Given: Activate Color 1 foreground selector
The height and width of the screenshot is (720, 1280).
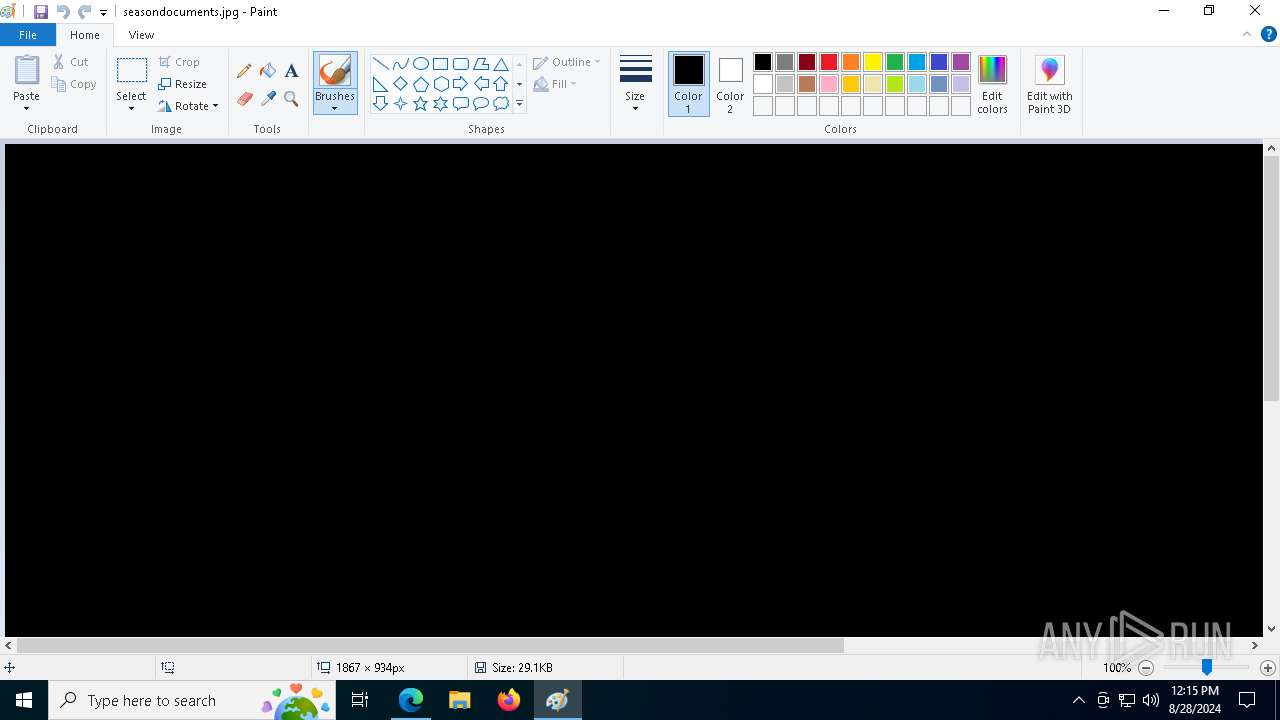Looking at the screenshot, I should pos(688,84).
